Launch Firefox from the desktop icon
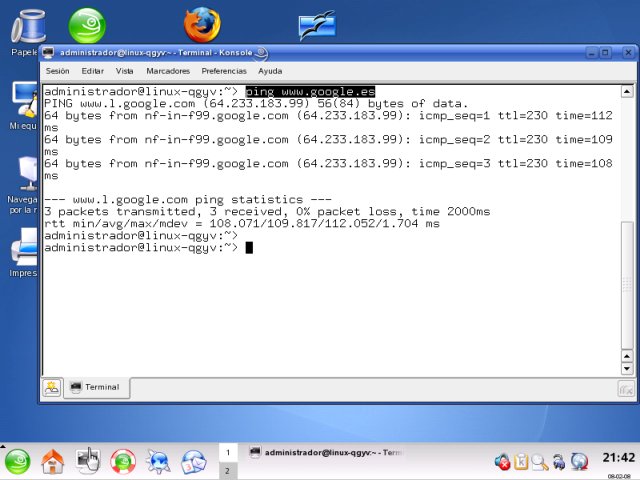640x480 pixels. point(202,25)
